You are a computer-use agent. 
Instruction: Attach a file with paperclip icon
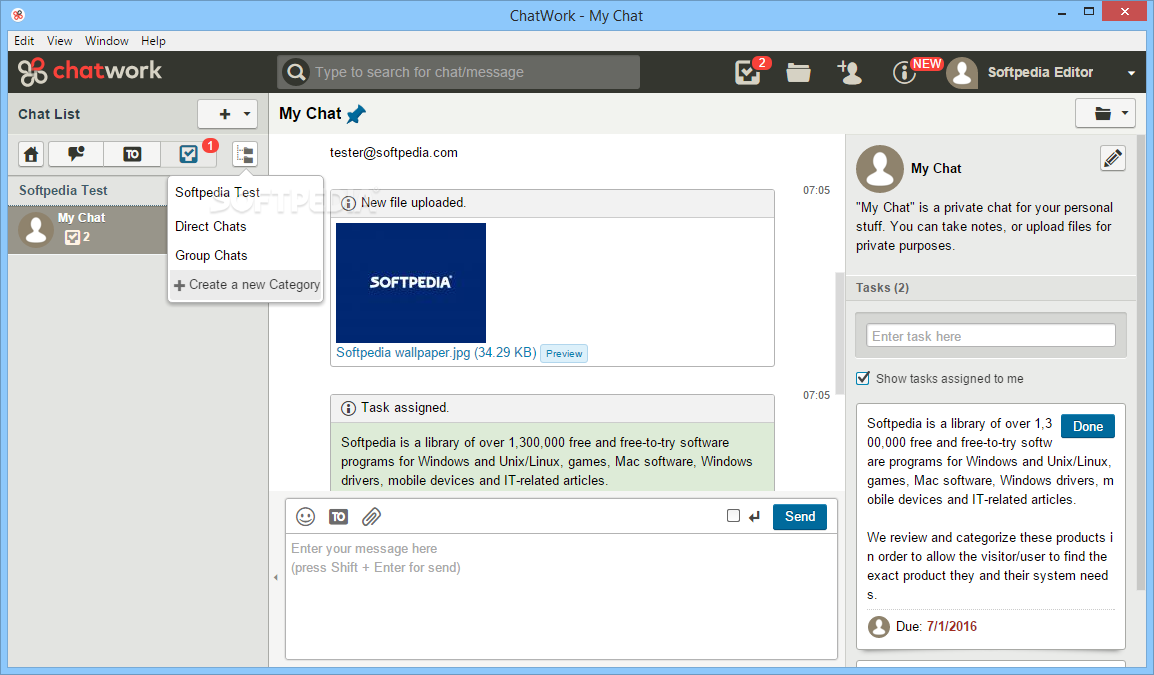click(372, 517)
